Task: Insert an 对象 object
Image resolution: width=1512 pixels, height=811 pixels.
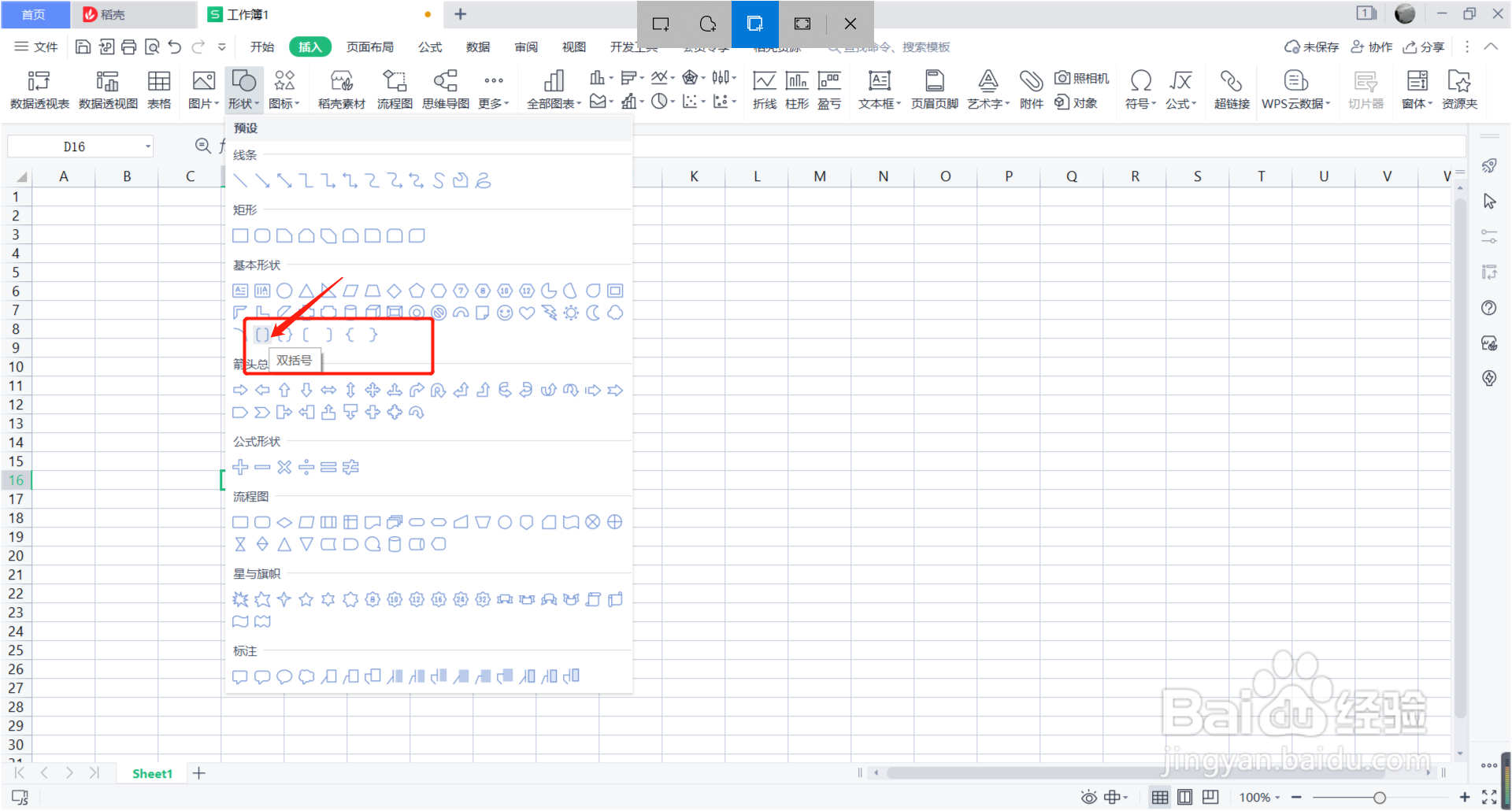Action: 1077,102
